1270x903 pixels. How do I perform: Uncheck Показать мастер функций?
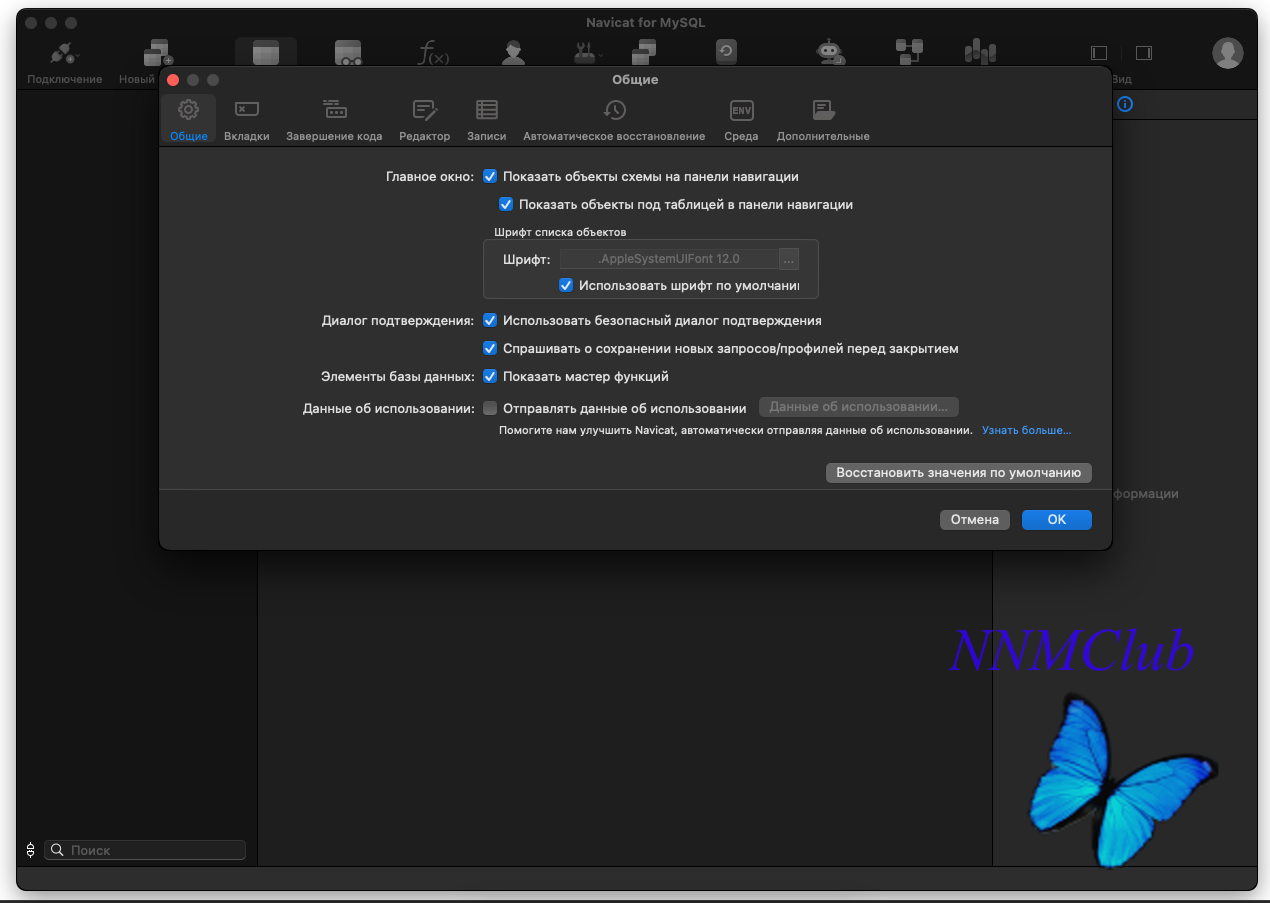pos(490,377)
